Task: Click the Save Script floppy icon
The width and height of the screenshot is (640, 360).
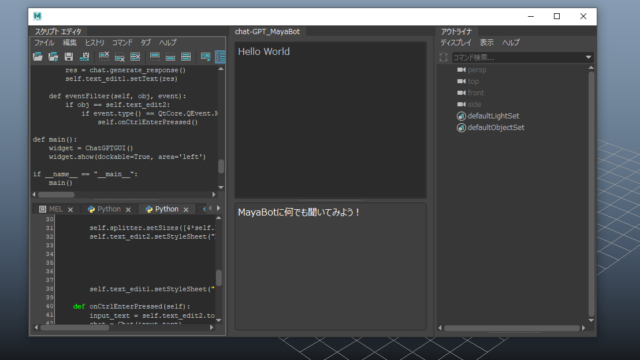Action: pyautogui.click(x=69, y=57)
